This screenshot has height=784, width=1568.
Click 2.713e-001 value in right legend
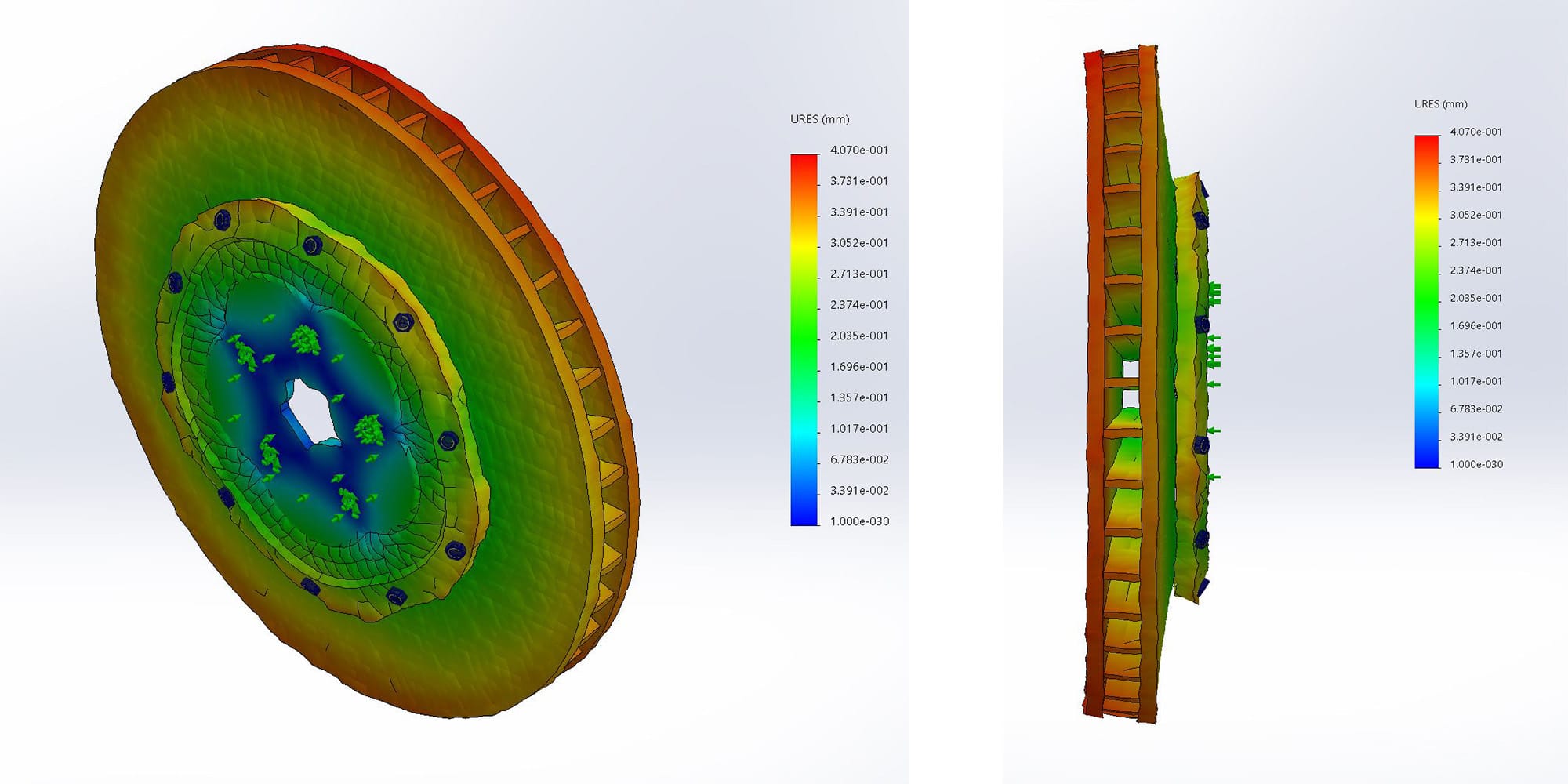pyautogui.click(x=1476, y=243)
